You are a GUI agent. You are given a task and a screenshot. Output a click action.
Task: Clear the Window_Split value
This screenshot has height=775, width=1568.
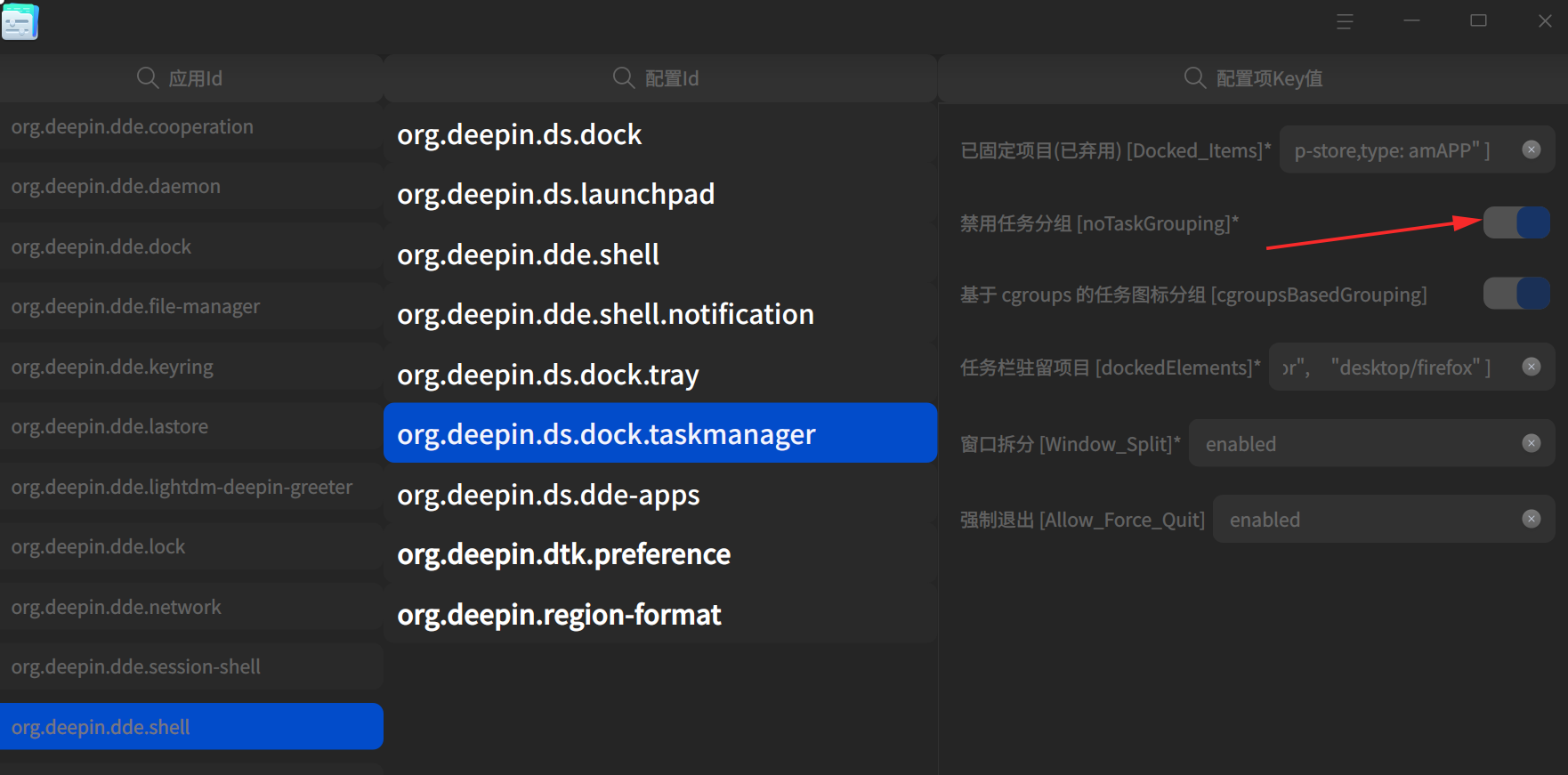[1531, 443]
